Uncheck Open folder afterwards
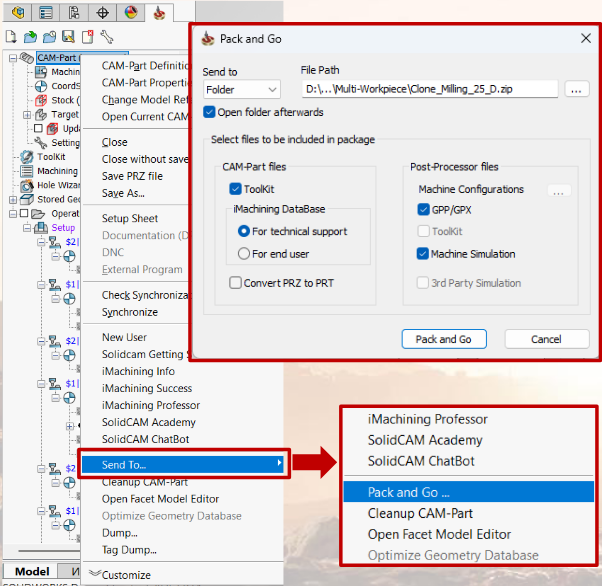 (x=209, y=112)
